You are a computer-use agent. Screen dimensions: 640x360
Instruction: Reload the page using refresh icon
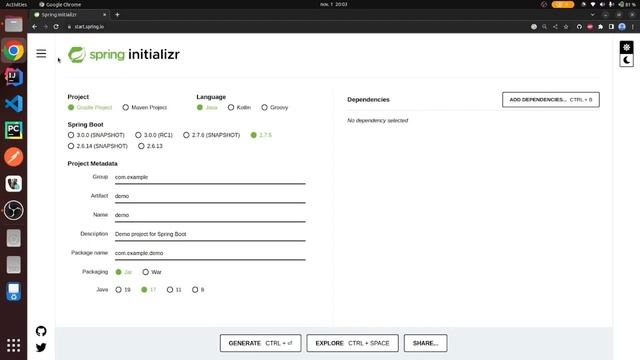point(56,27)
